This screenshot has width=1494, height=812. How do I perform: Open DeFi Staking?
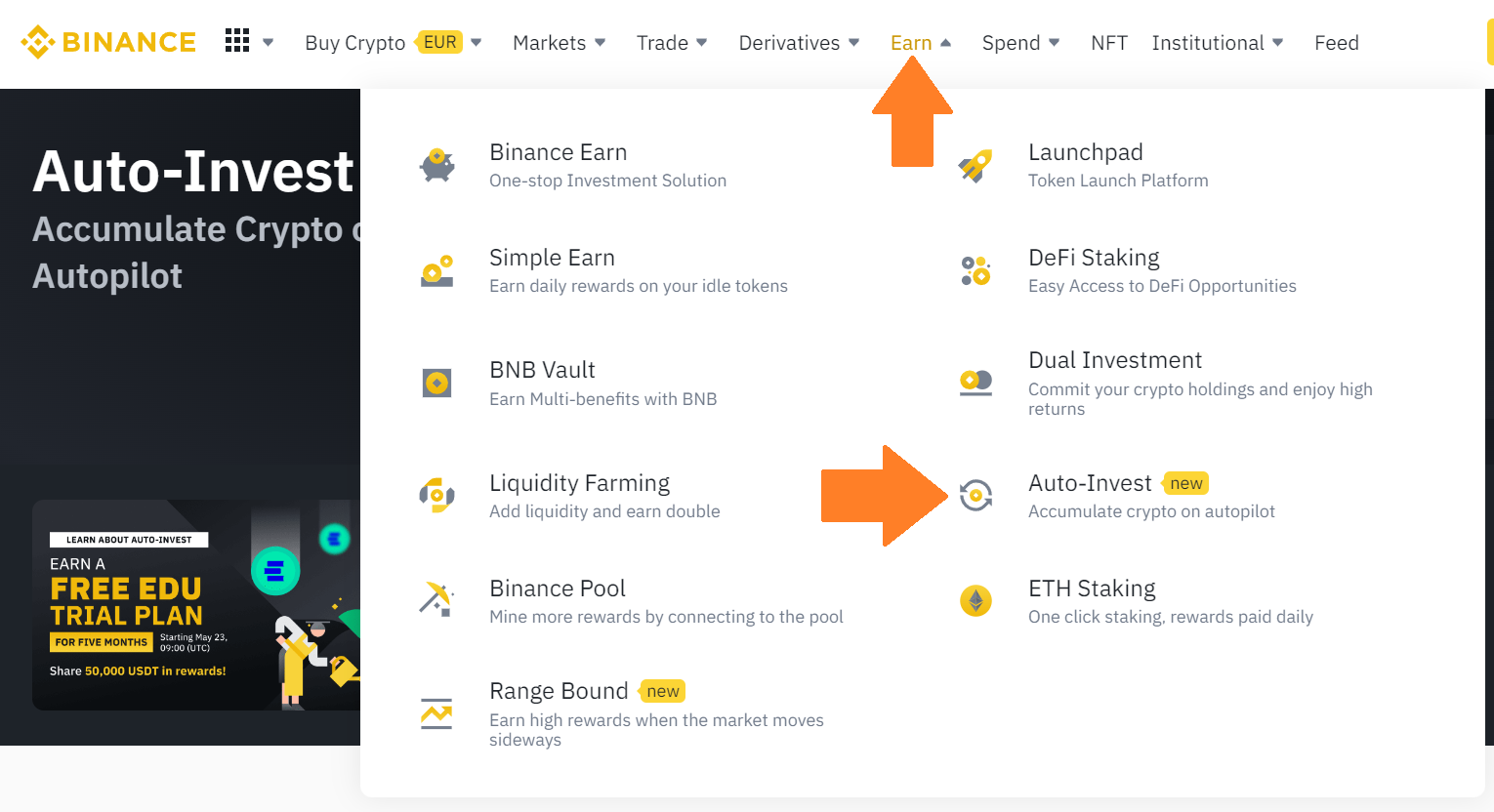pyautogui.click(x=1094, y=258)
